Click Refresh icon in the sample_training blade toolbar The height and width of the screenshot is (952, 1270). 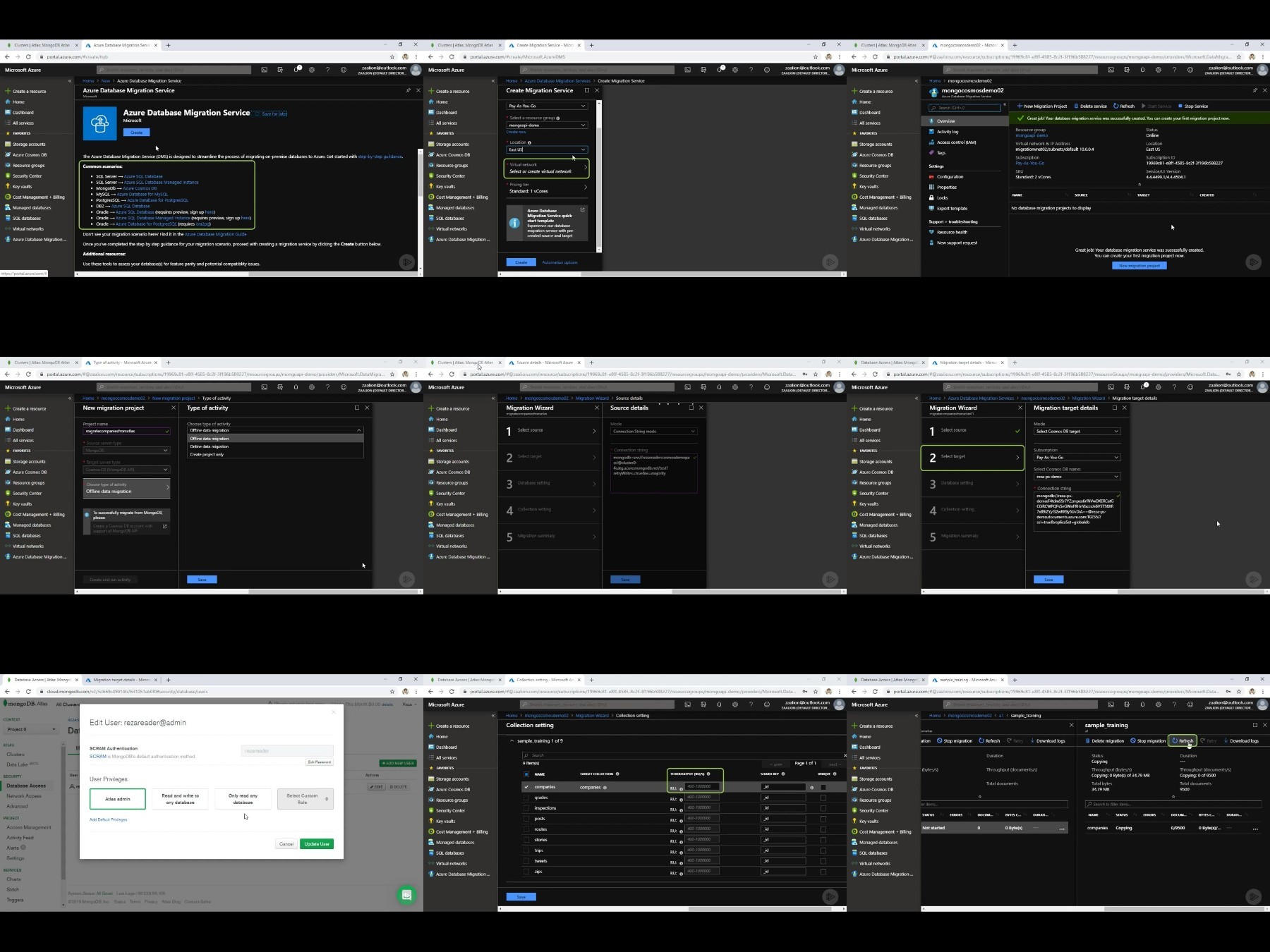[1175, 740]
